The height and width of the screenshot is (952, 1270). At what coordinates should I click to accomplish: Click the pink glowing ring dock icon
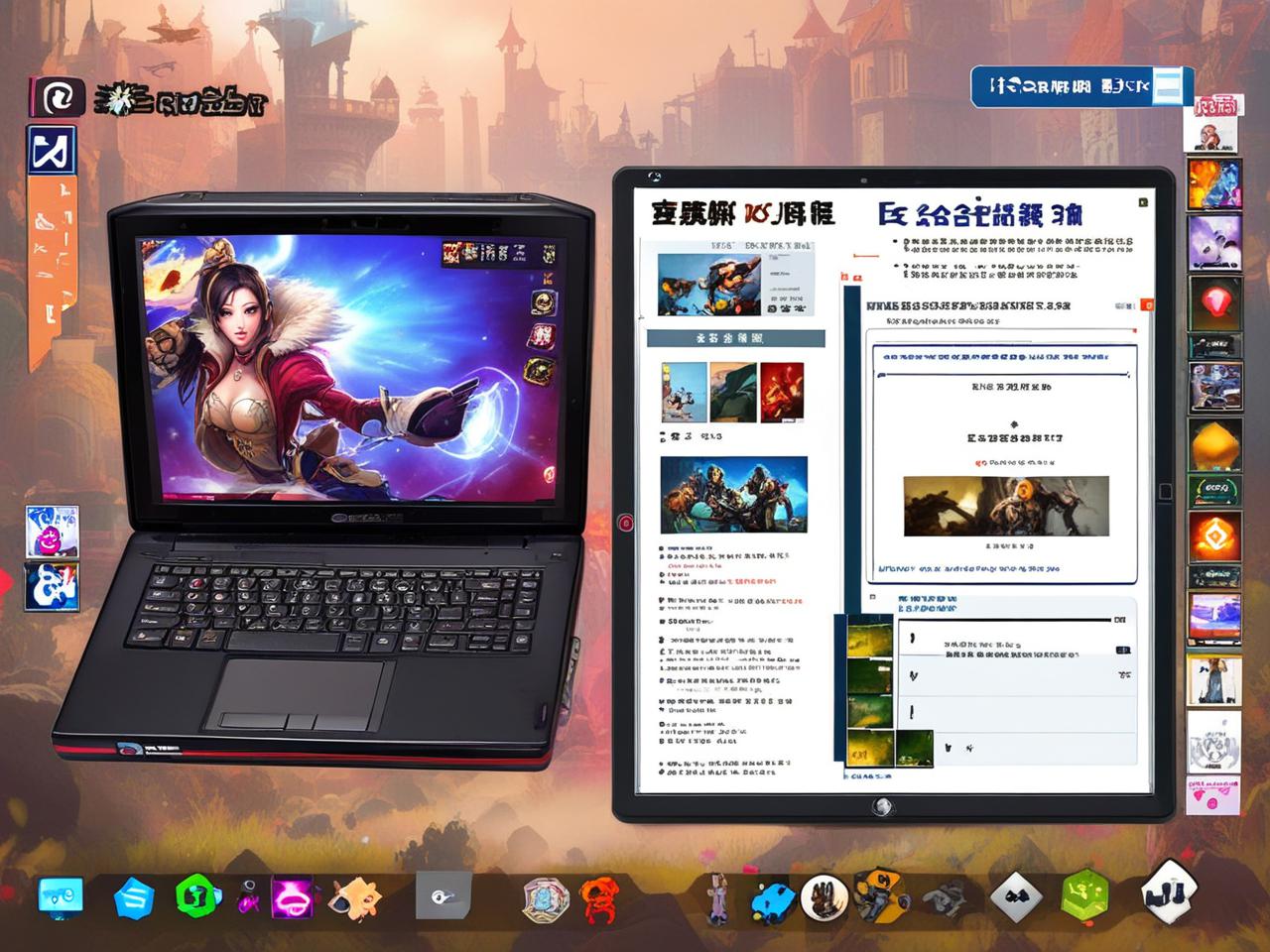coord(292,898)
